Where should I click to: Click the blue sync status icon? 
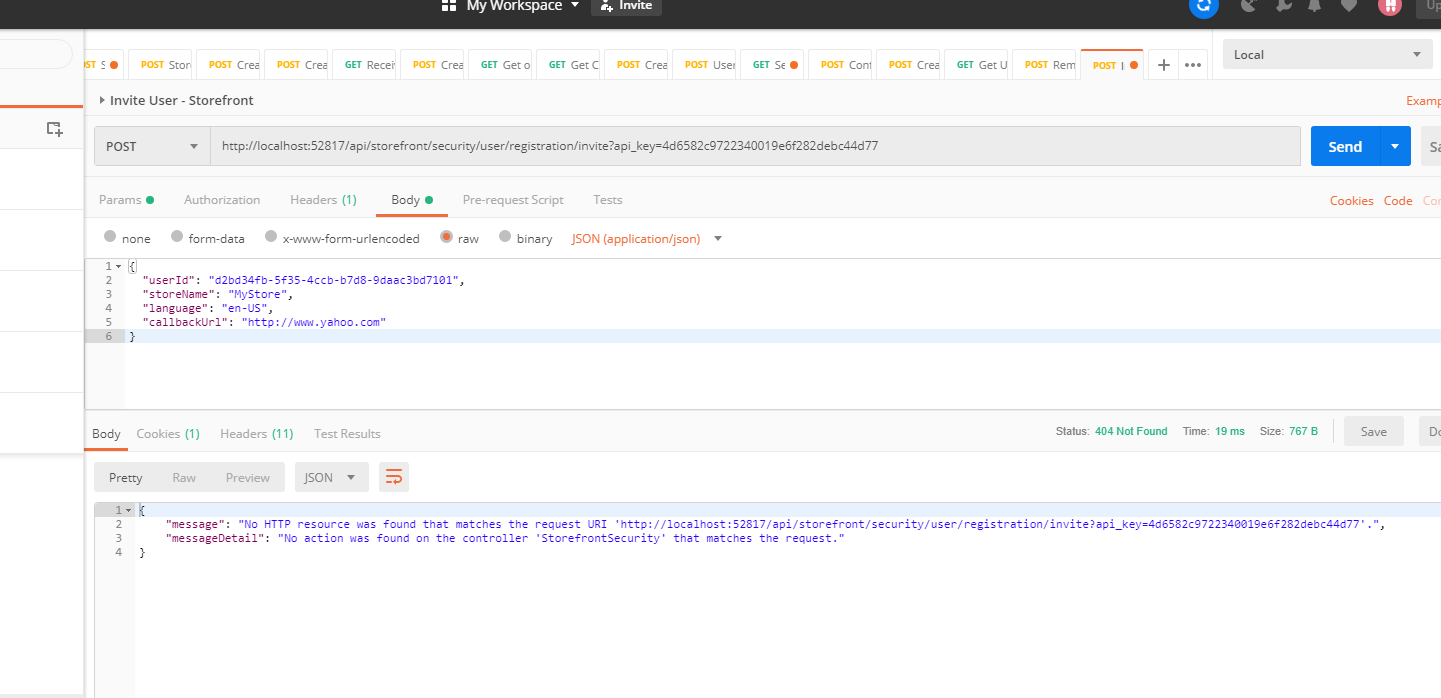coord(1203,5)
